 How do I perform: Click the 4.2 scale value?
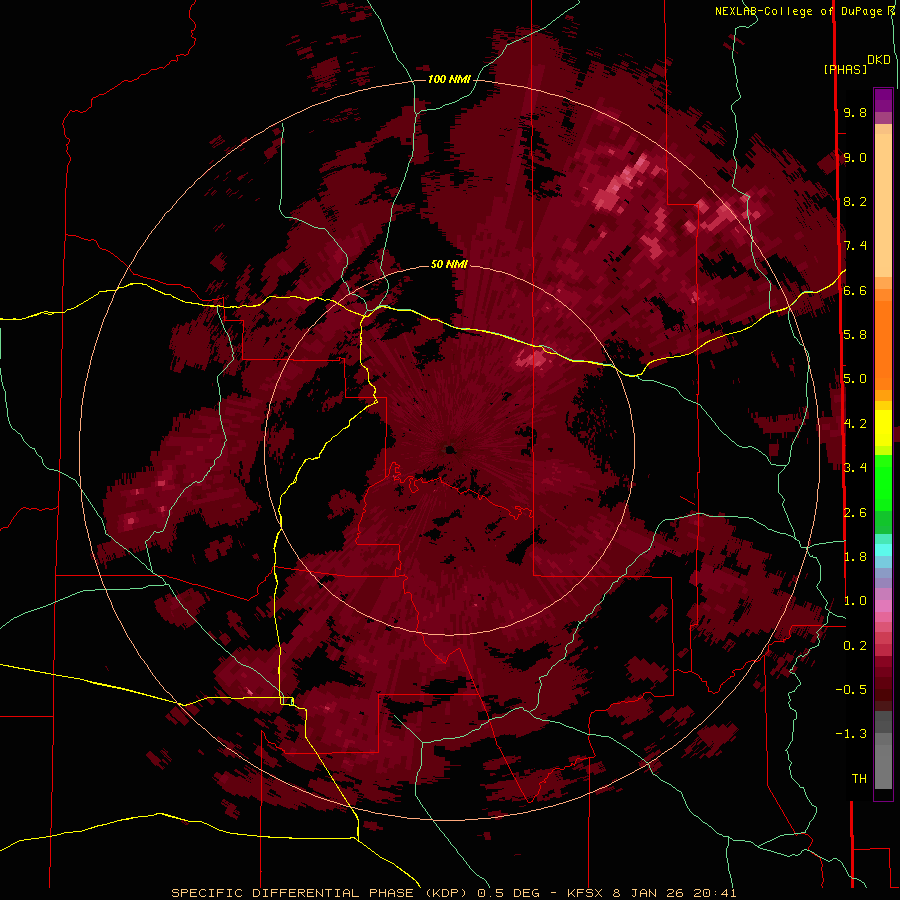pos(855,424)
